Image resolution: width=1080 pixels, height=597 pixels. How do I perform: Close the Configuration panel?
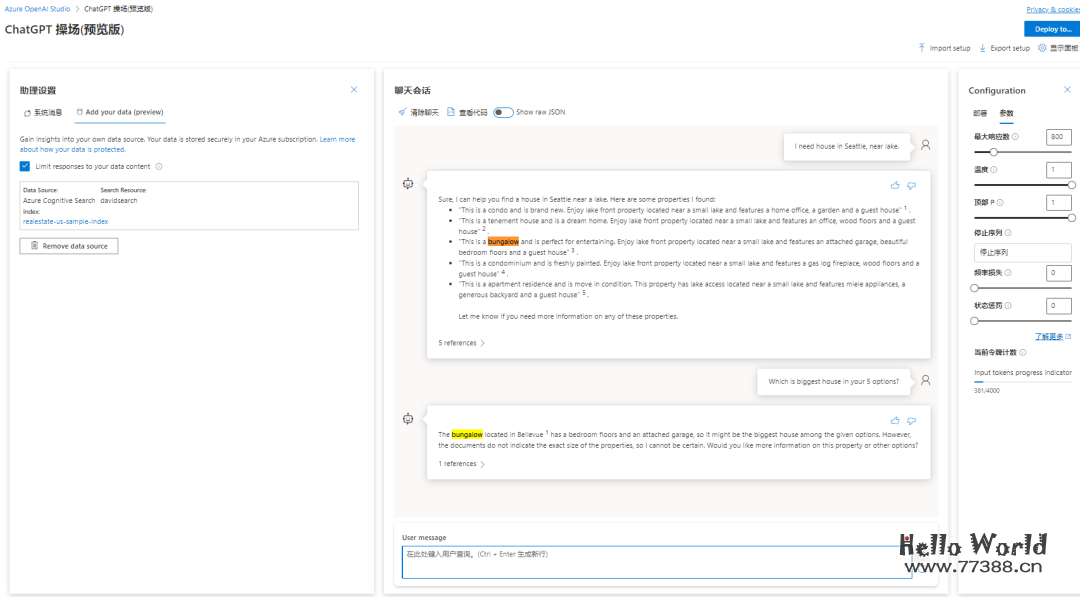coord(1067,90)
